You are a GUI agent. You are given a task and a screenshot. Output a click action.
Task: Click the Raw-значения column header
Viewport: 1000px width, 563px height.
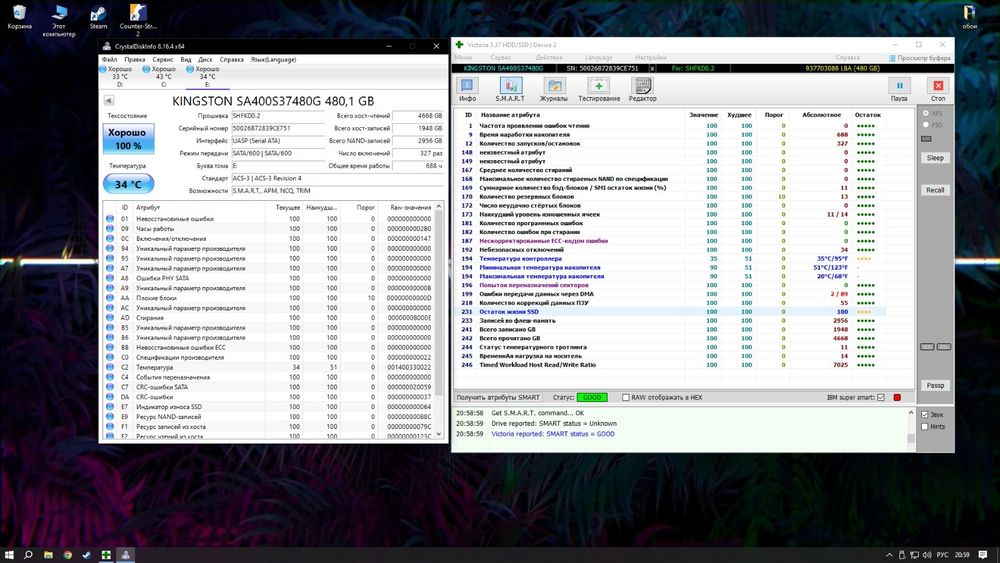coord(411,207)
